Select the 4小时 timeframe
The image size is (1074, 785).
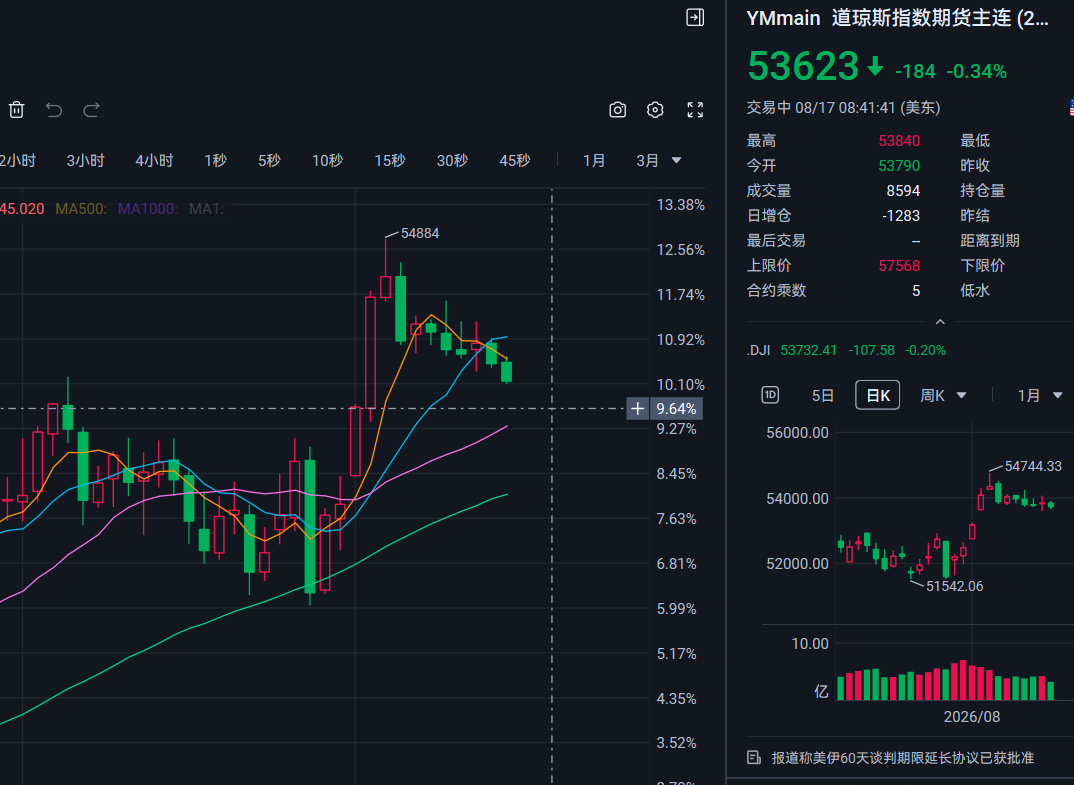[x=154, y=160]
